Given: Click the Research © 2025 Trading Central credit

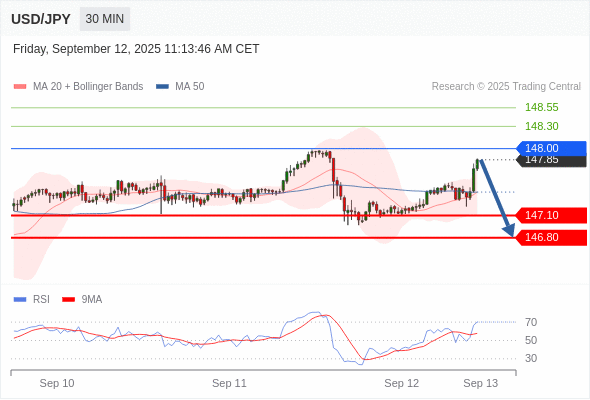Looking at the screenshot, I should (x=506, y=87).
